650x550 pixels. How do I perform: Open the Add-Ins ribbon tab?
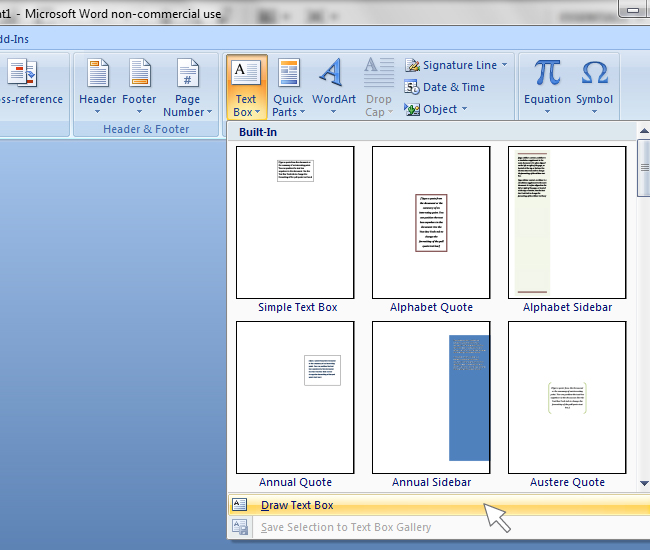coord(14,39)
